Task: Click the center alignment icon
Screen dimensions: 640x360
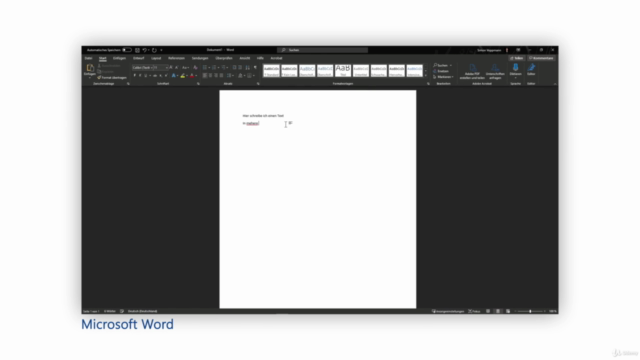Action: click(210, 76)
